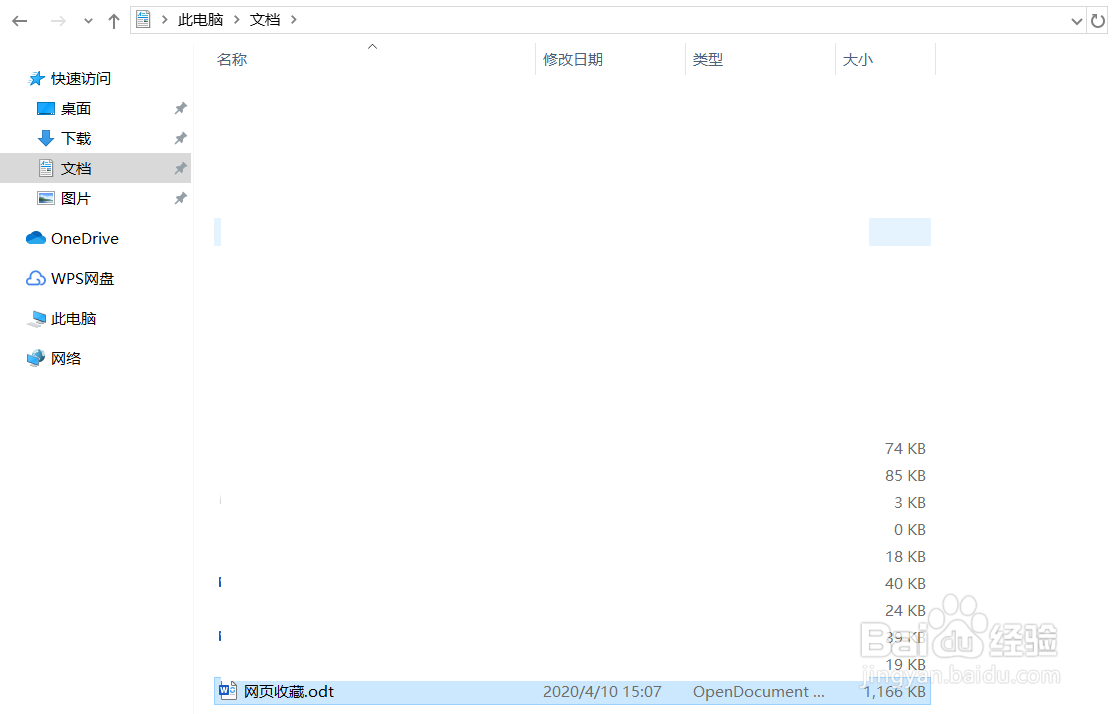This screenshot has width=1120, height=714.
Task: Toggle the 名称 column sort arrow
Action: tap(372, 45)
